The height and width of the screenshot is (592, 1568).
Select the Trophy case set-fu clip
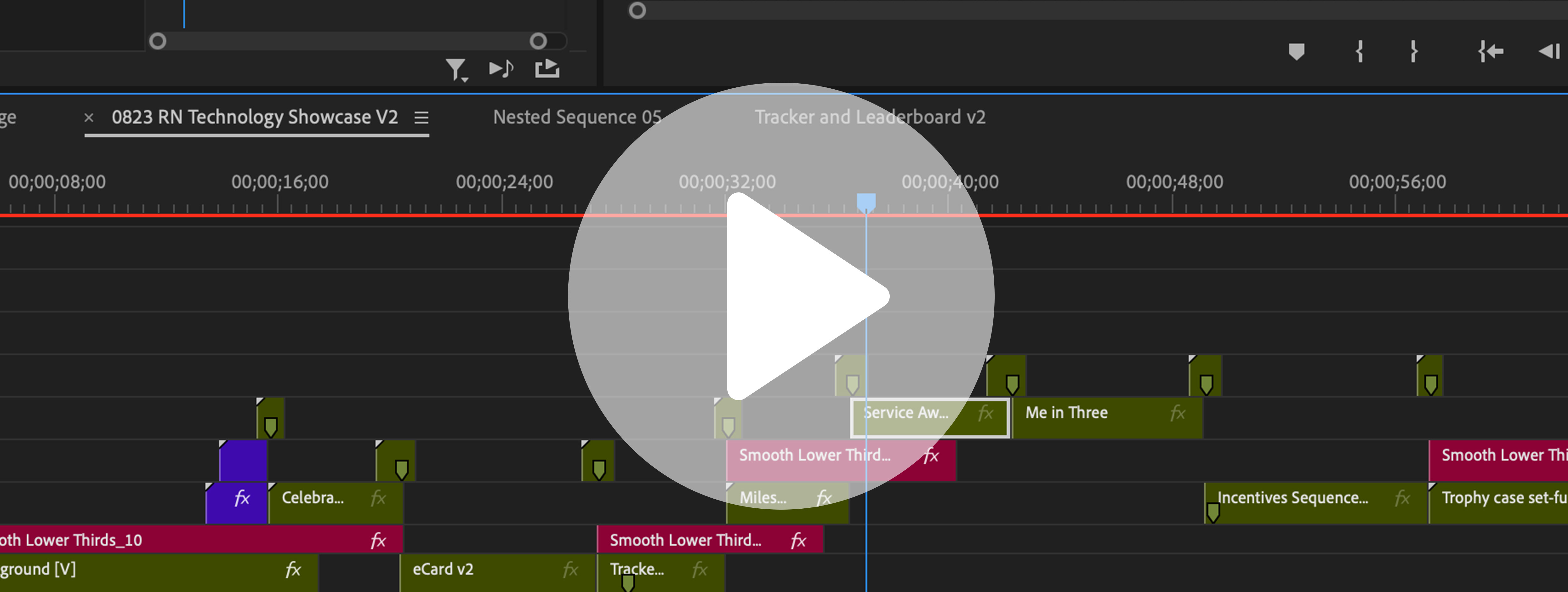tap(1498, 502)
